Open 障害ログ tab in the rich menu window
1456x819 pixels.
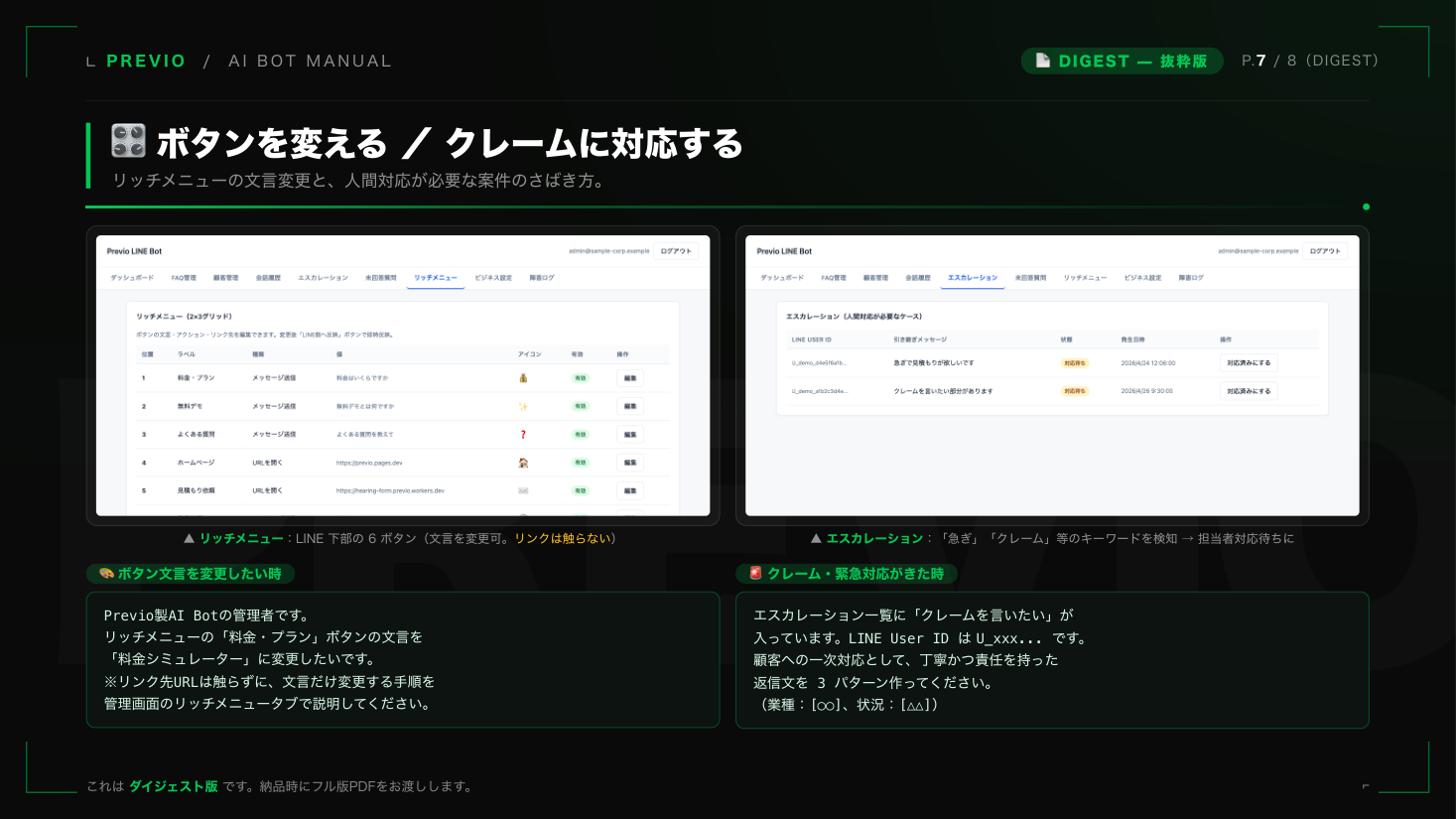[x=542, y=278]
